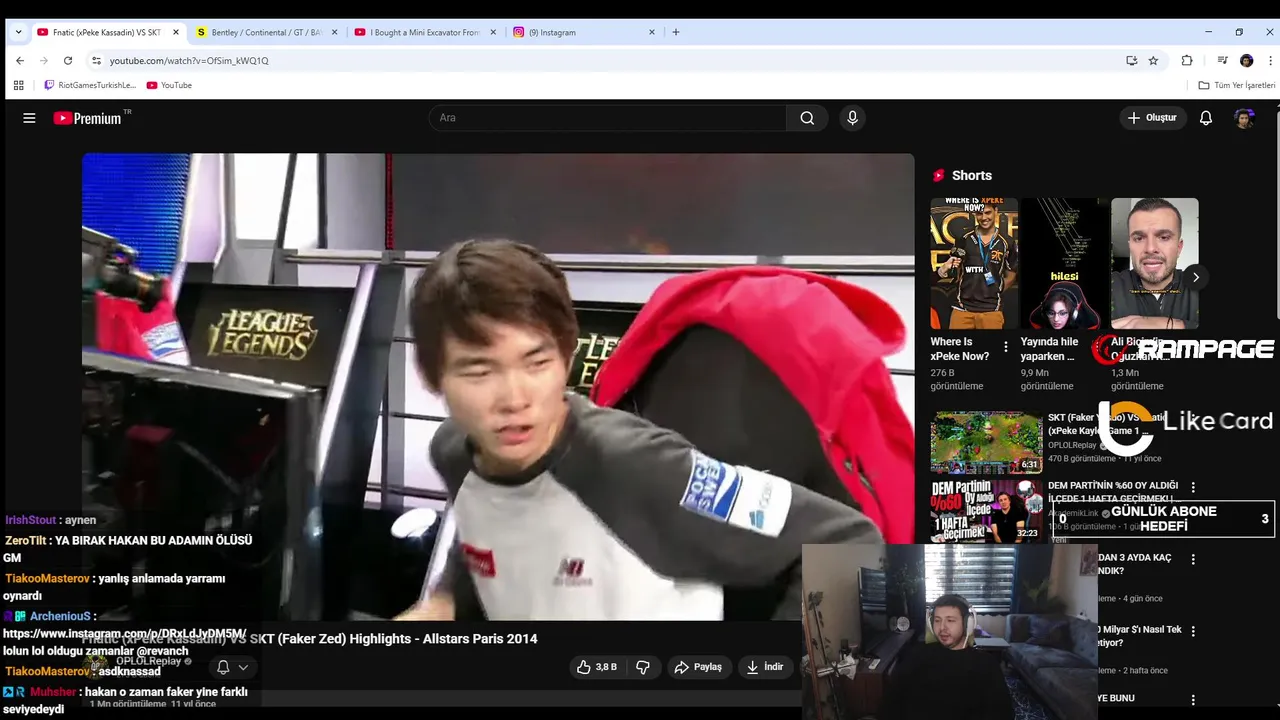Open YouTube bookmark in bookmarks bar
Viewport: 1280px width, 720px height.
click(169, 85)
